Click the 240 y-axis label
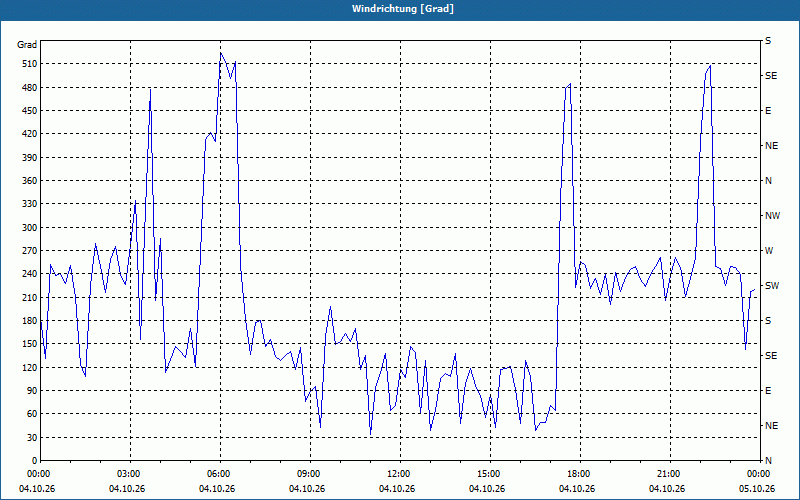 pos(29,274)
